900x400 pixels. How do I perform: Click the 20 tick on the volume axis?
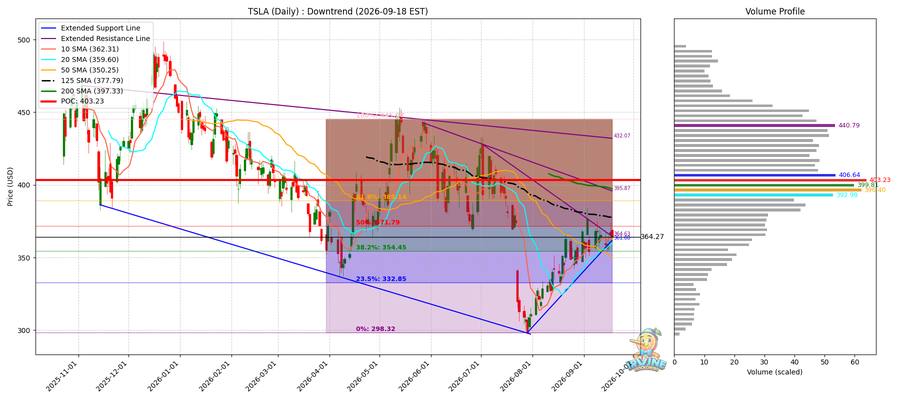click(734, 362)
